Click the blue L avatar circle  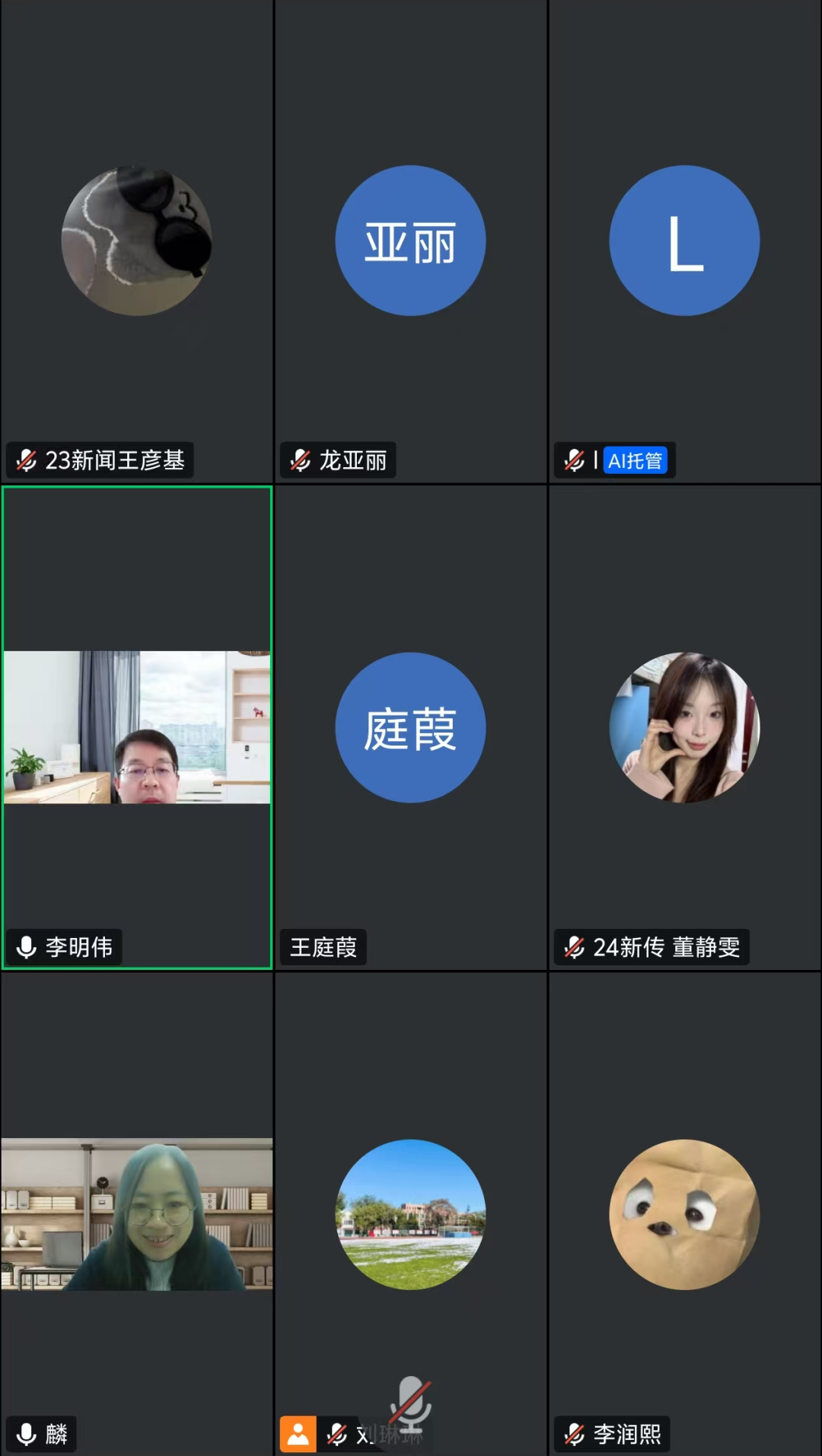(x=685, y=240)
